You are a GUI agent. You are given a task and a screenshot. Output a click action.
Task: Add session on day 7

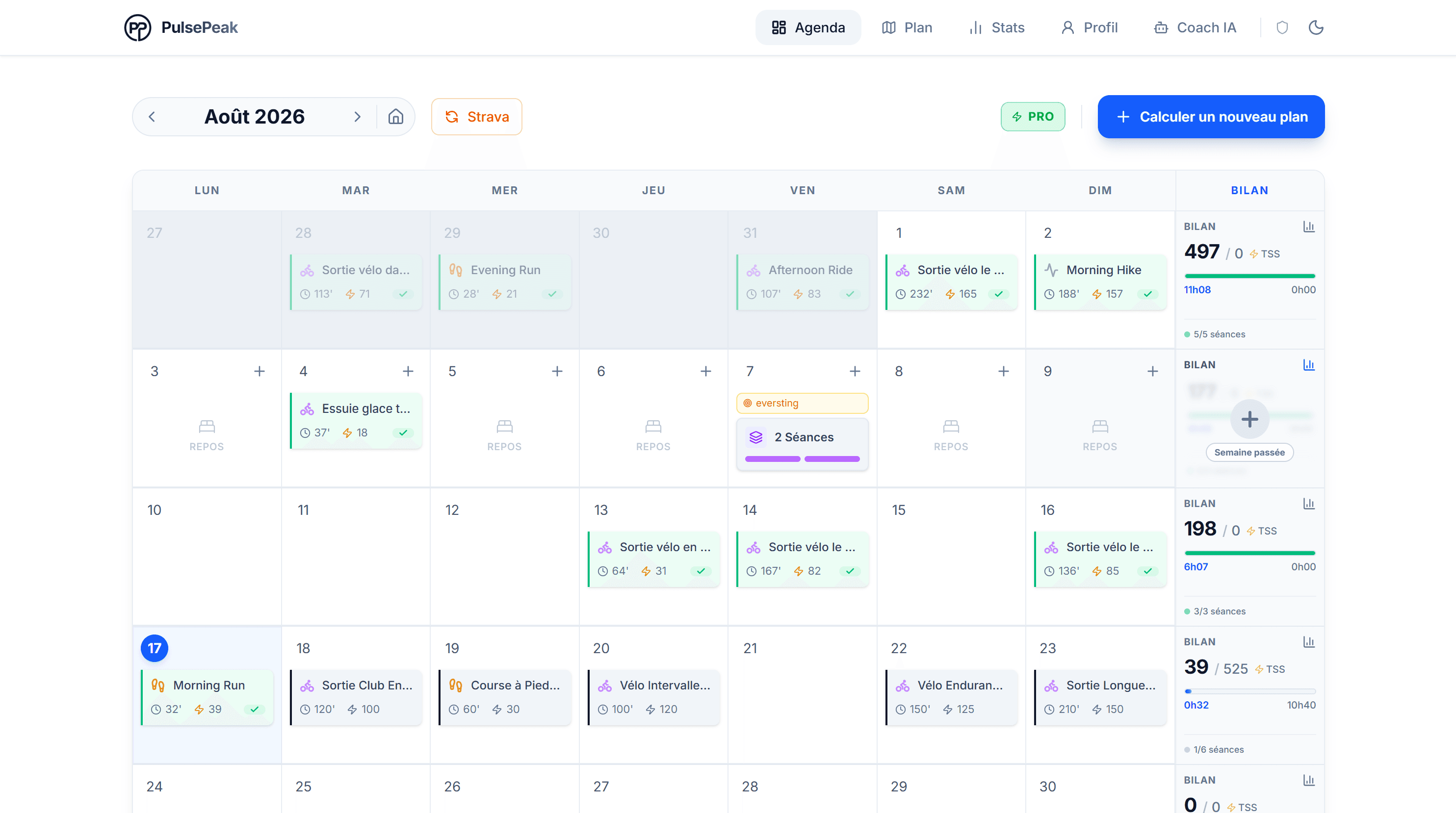pos(855,371)
